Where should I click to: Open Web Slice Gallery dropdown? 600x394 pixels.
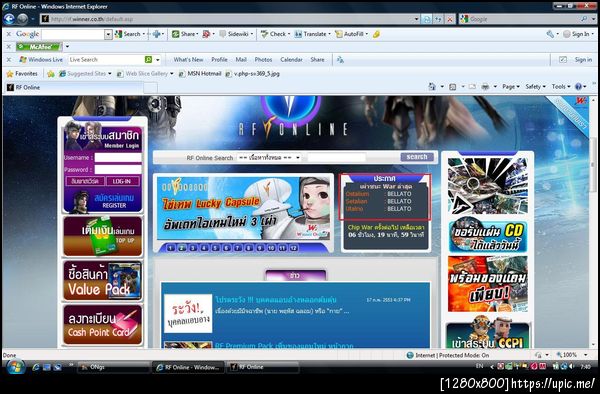[171, 73]
